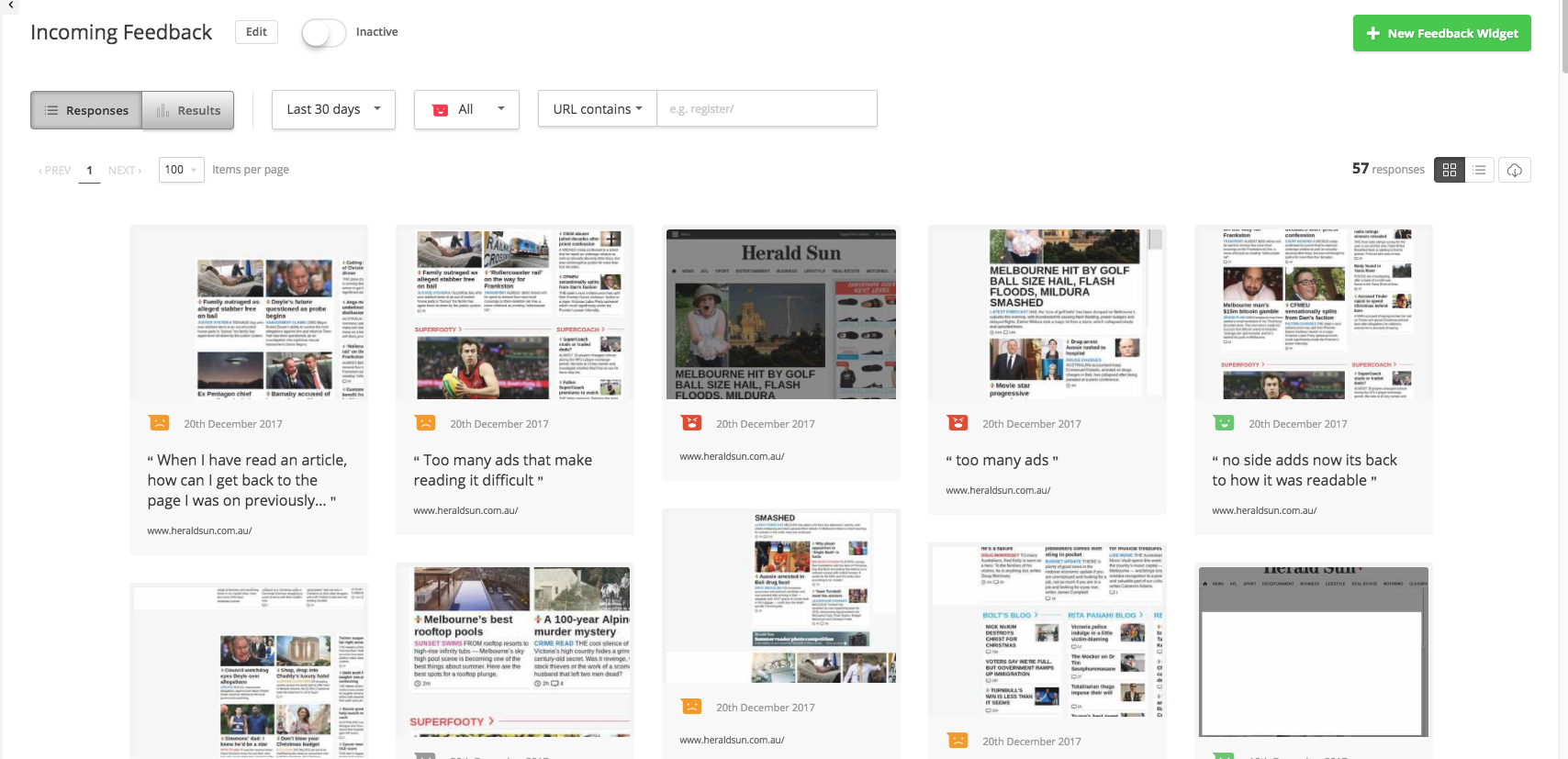Image resolution: width=1568 pixels, height=759 pixels.
Task: Click angry face icon on 'too many ads' card
Action: [x=958, y=423]
